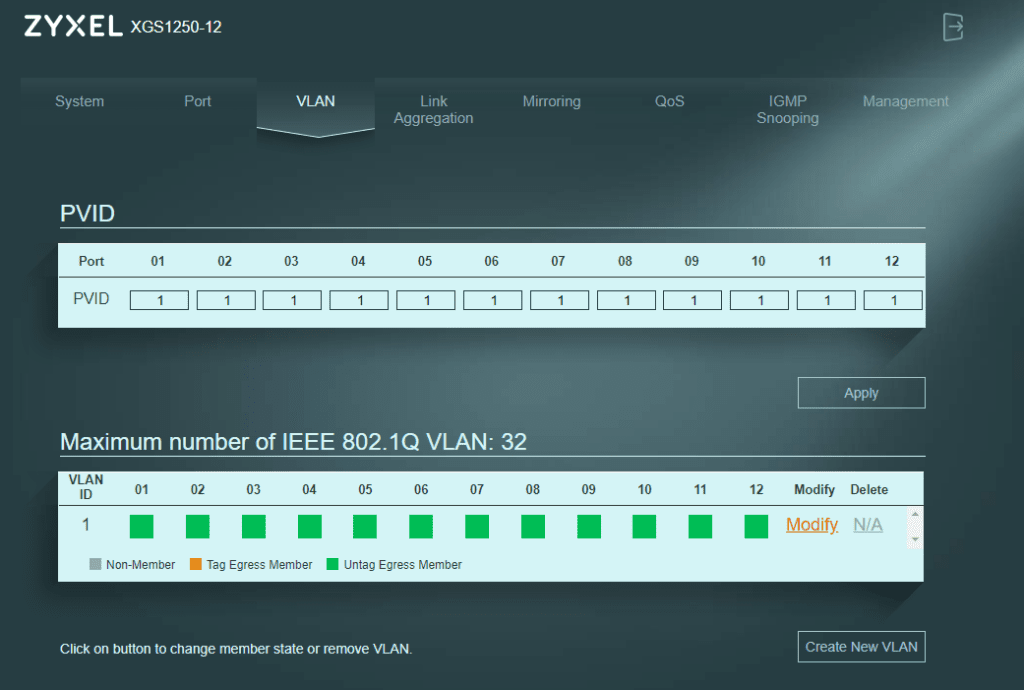Click the N/A delete link
This screenshot has height=690, width=1024.
pos(868,525)
